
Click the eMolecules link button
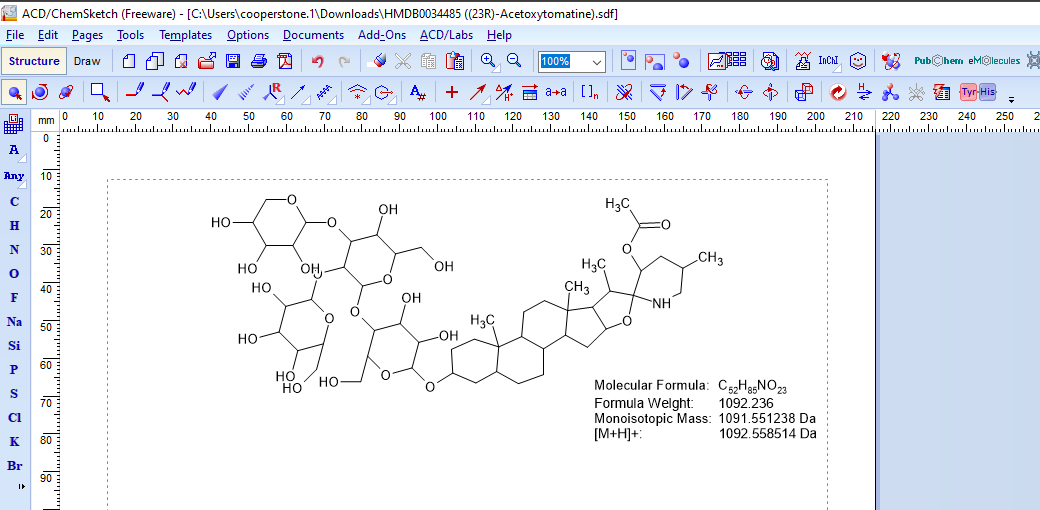coord(993,61)
